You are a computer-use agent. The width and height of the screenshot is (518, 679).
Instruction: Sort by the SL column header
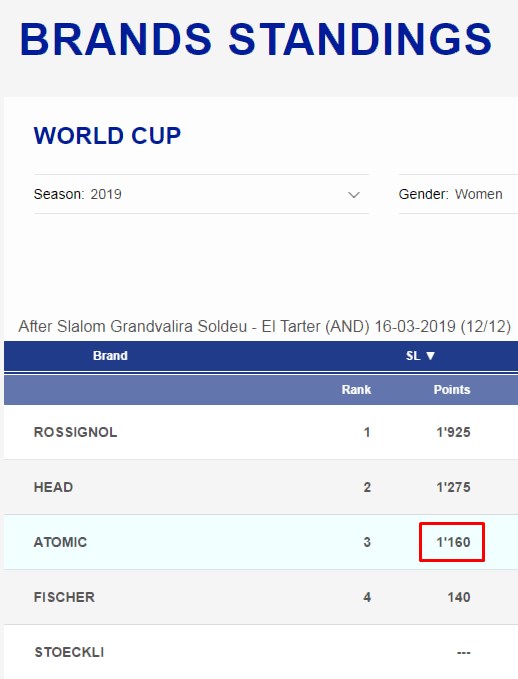pos(420,356)
